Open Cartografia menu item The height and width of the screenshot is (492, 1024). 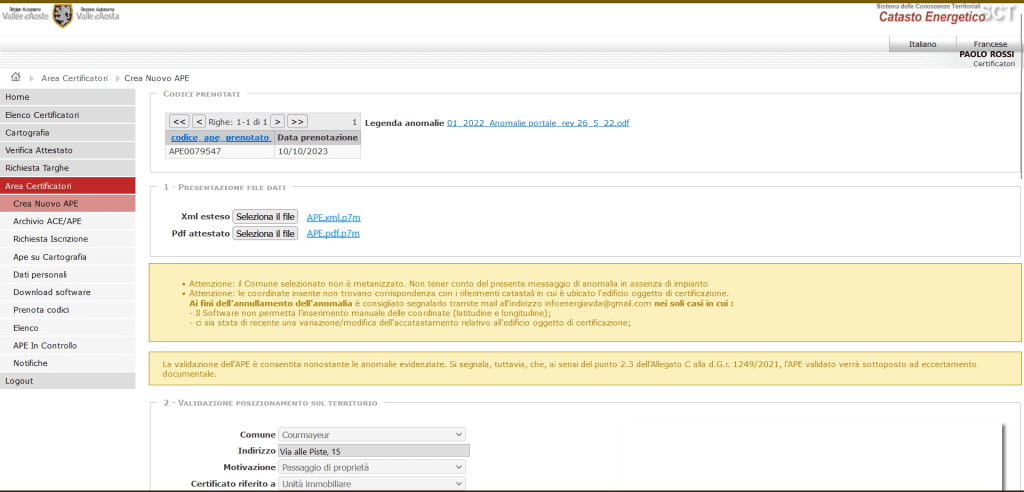click(x=68, y=133)
